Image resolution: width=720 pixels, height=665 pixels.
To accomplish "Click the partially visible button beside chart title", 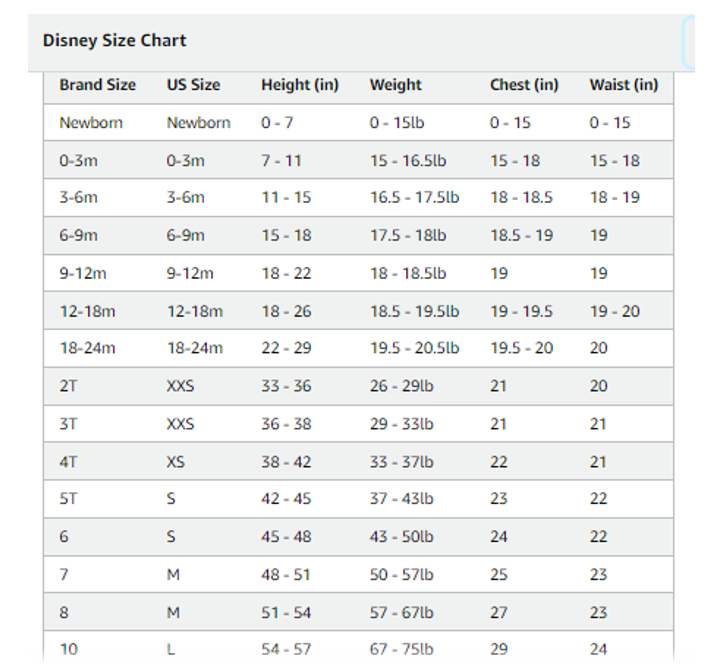I will [688, 42].
